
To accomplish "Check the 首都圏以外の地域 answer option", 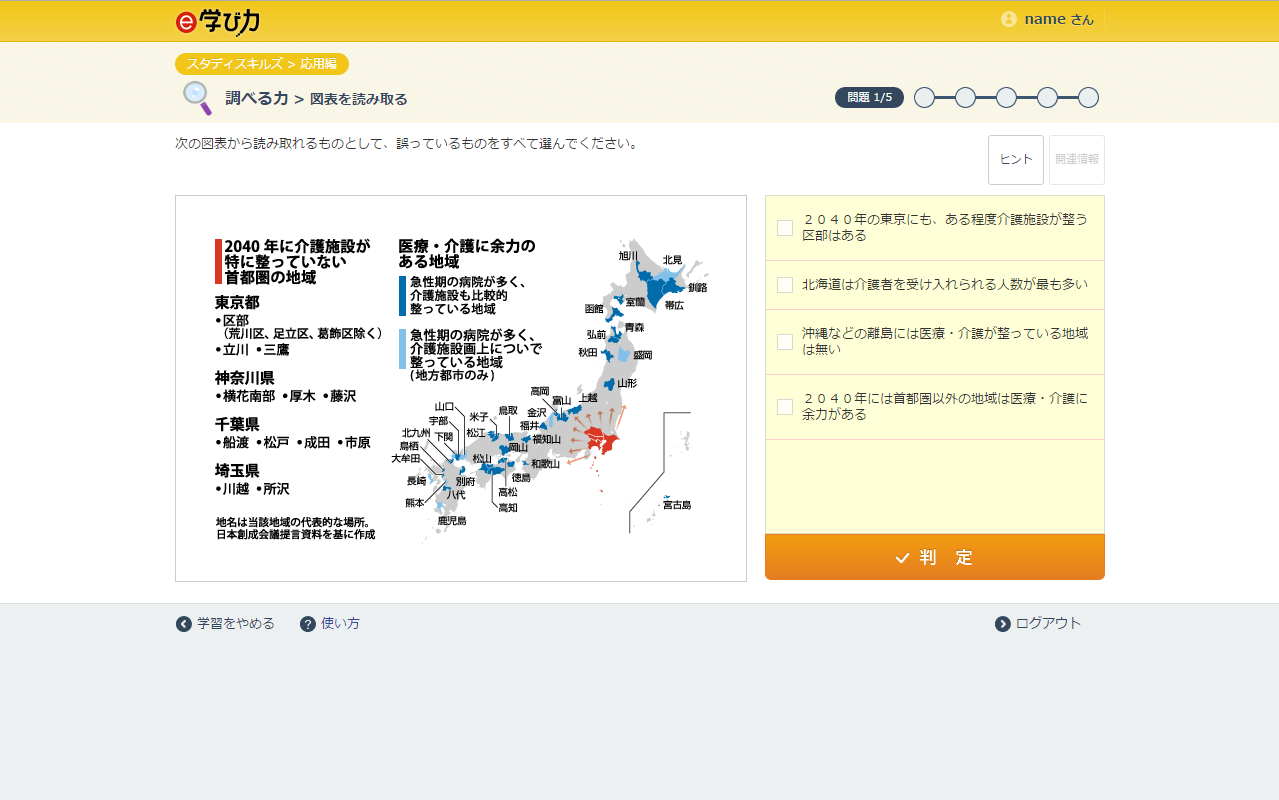I will 785,407.
